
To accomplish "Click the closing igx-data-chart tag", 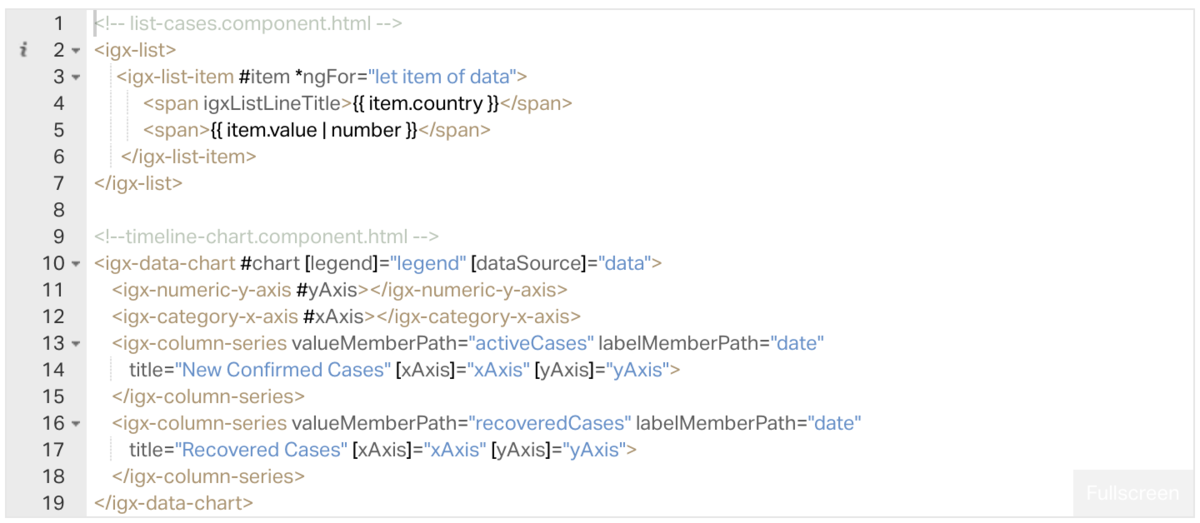I will point(174,503).
